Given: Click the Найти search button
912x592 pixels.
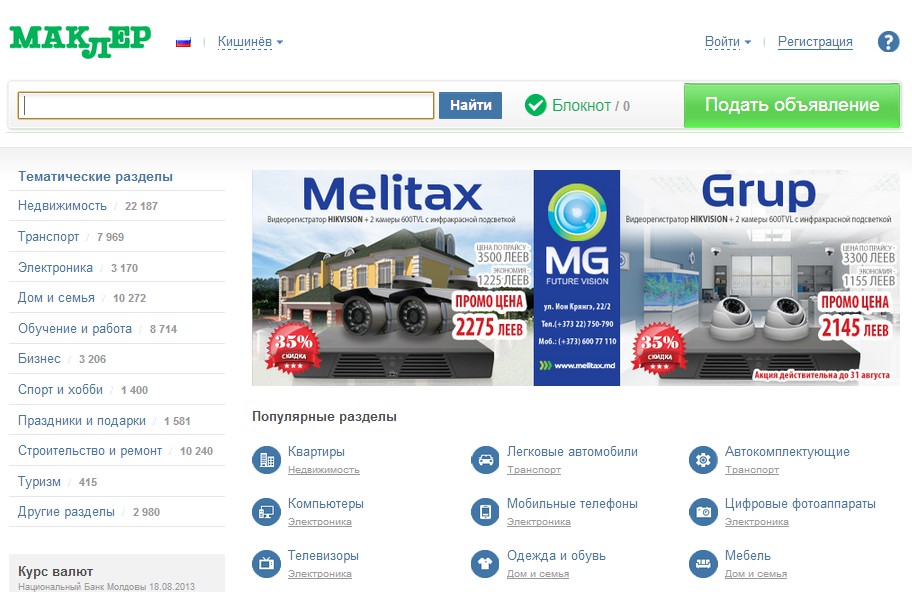Looking at the screenshot, I should 471,105.
